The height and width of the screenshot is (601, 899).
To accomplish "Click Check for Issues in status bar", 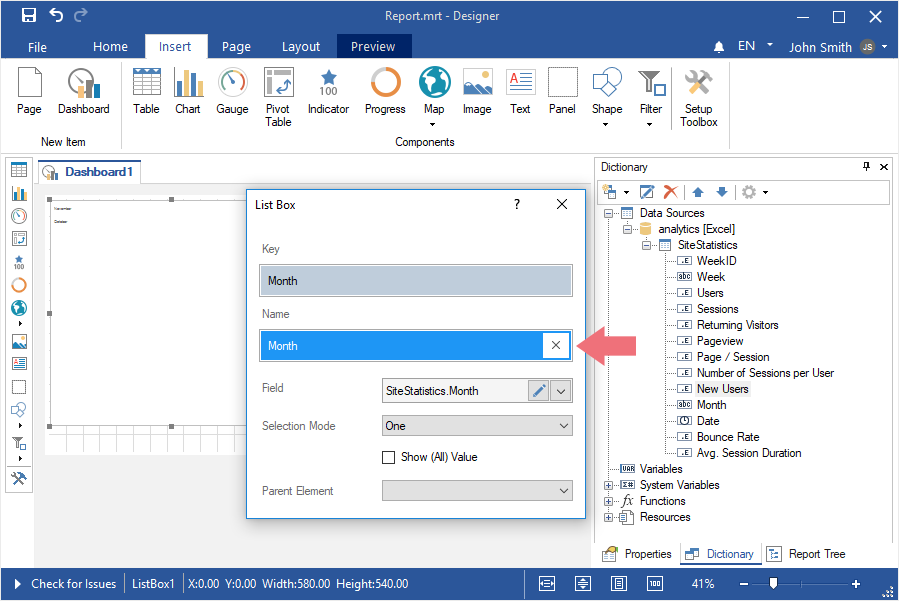I will click(x=73, y=584).
